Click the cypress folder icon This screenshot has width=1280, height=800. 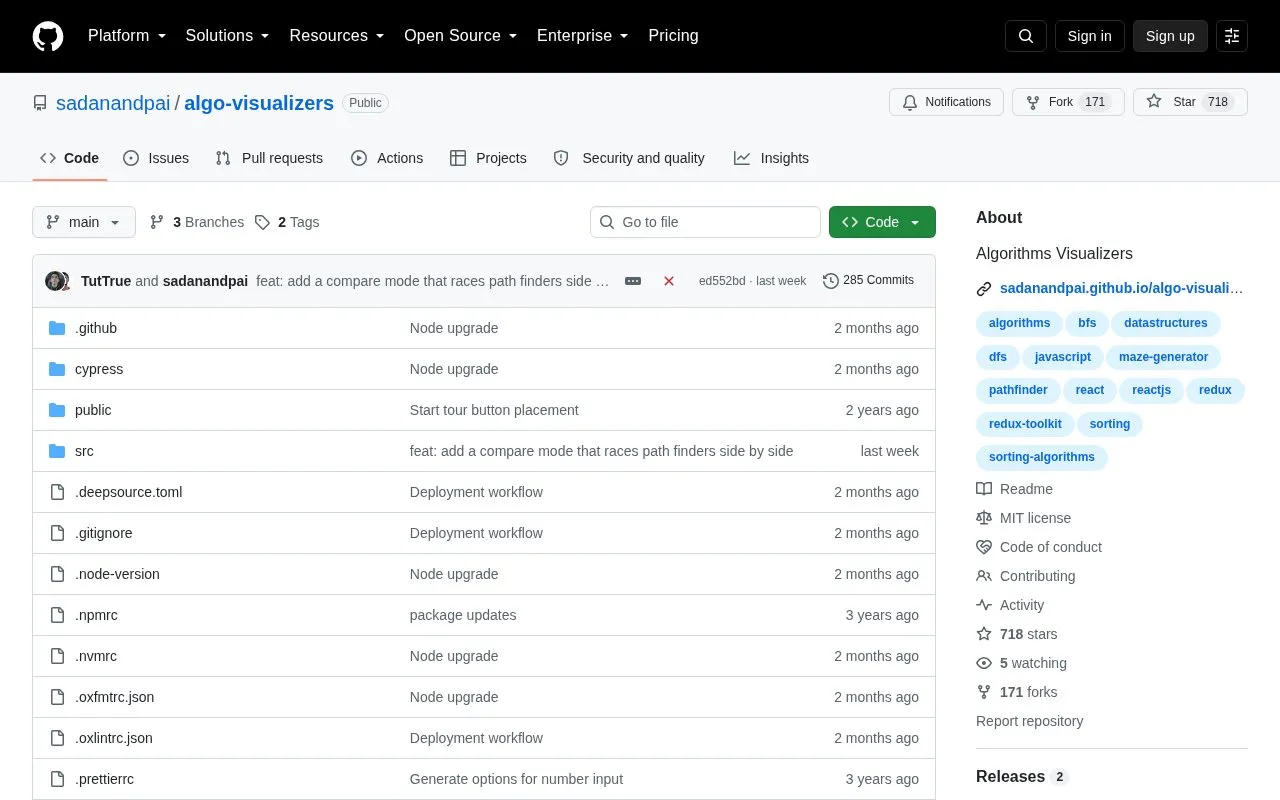pyautogui.click(x=57, y=369)
